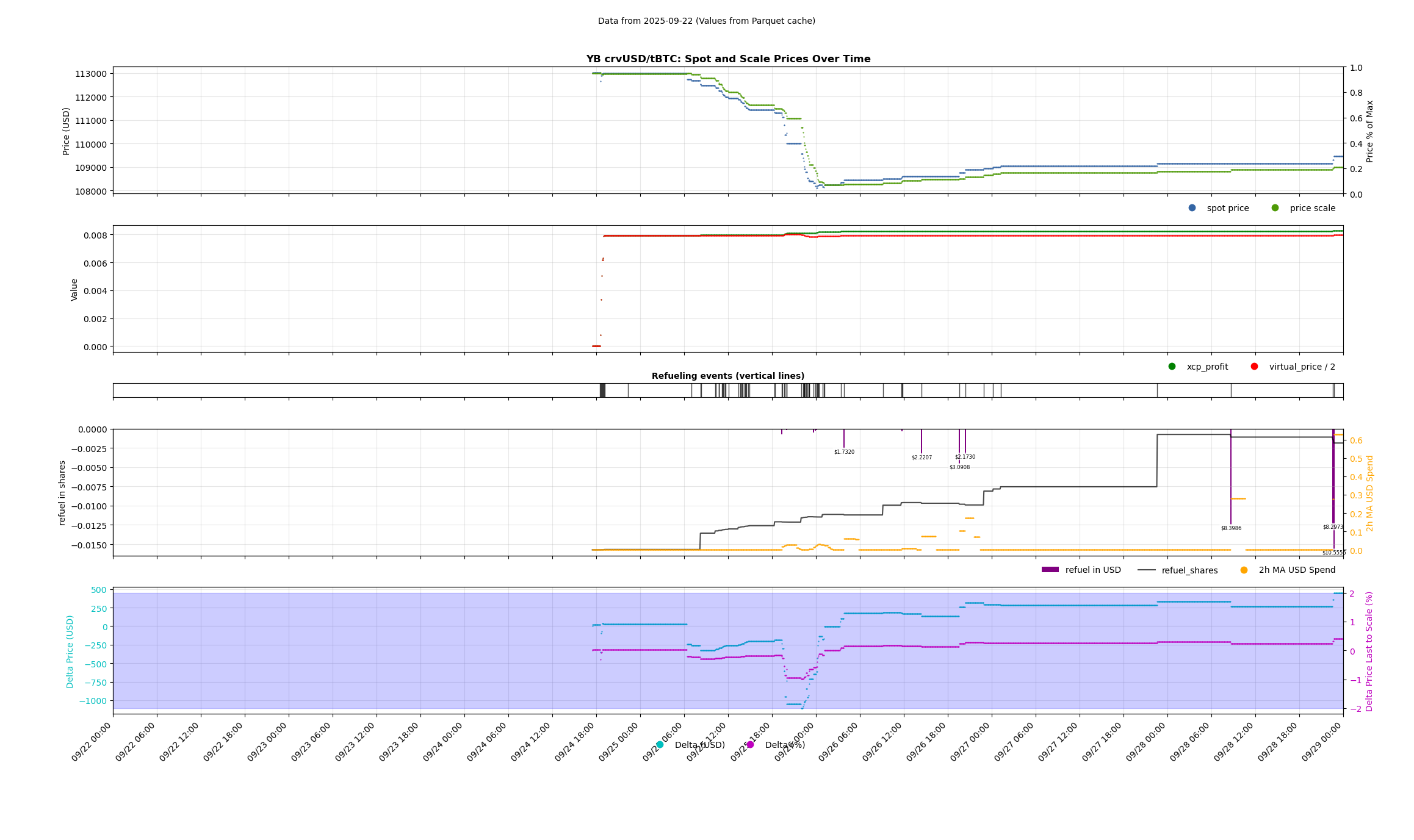Click the gray refuel_shares legend line
The height and width of the screenshot is (840, 1414).
point(1146,570)
